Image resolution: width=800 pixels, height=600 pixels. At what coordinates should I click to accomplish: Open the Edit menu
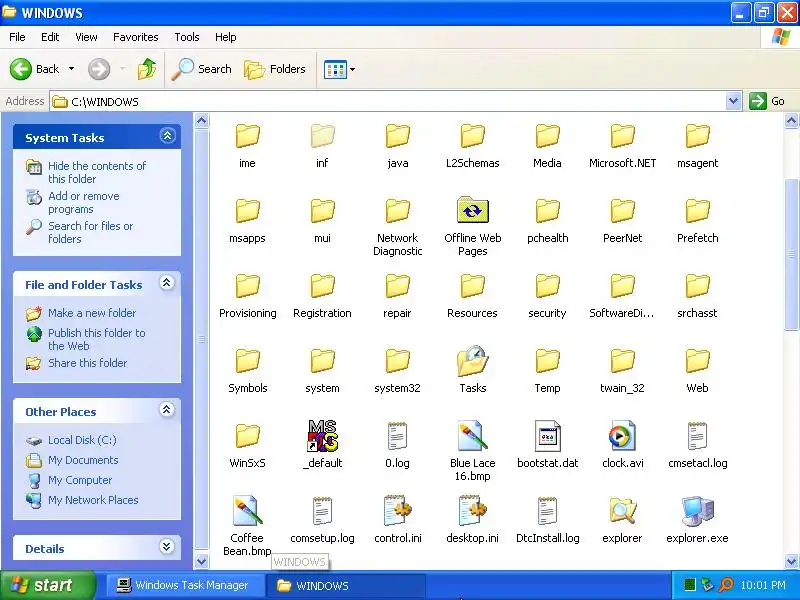tap(50, 37)
